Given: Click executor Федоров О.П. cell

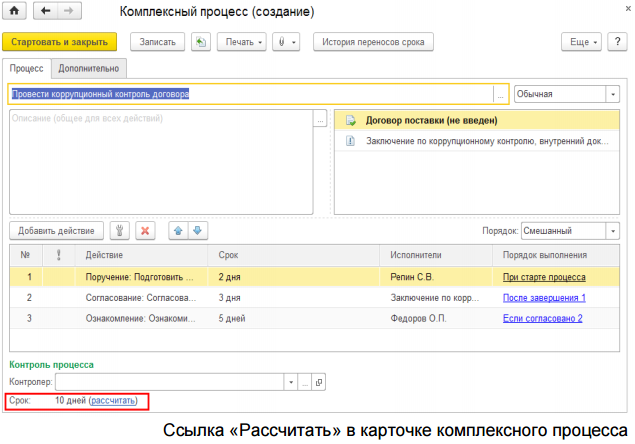Looking at the screenshot, I should pyautogui.click(x=436, y=318).
